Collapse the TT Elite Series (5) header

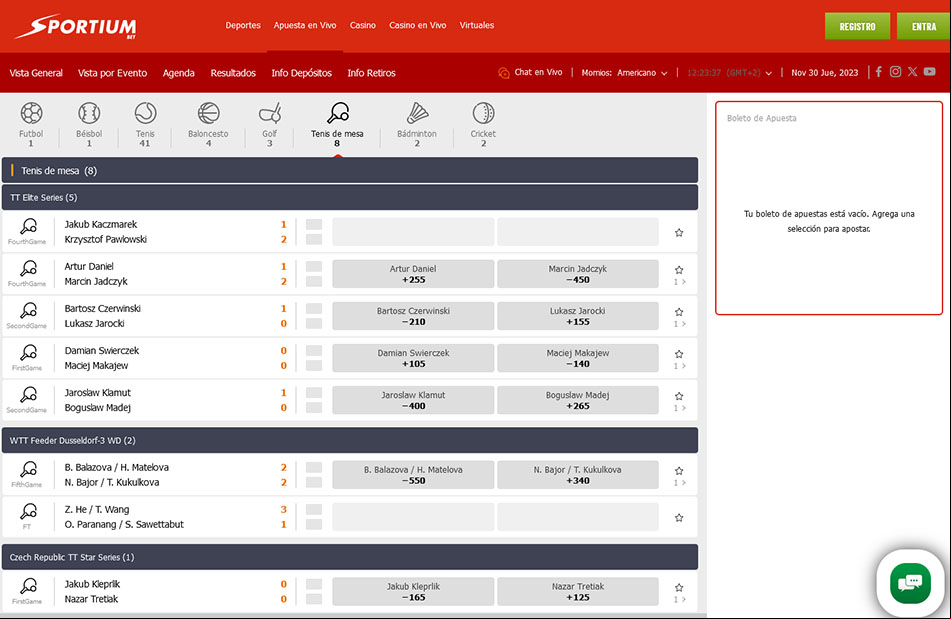coord(350,198)
